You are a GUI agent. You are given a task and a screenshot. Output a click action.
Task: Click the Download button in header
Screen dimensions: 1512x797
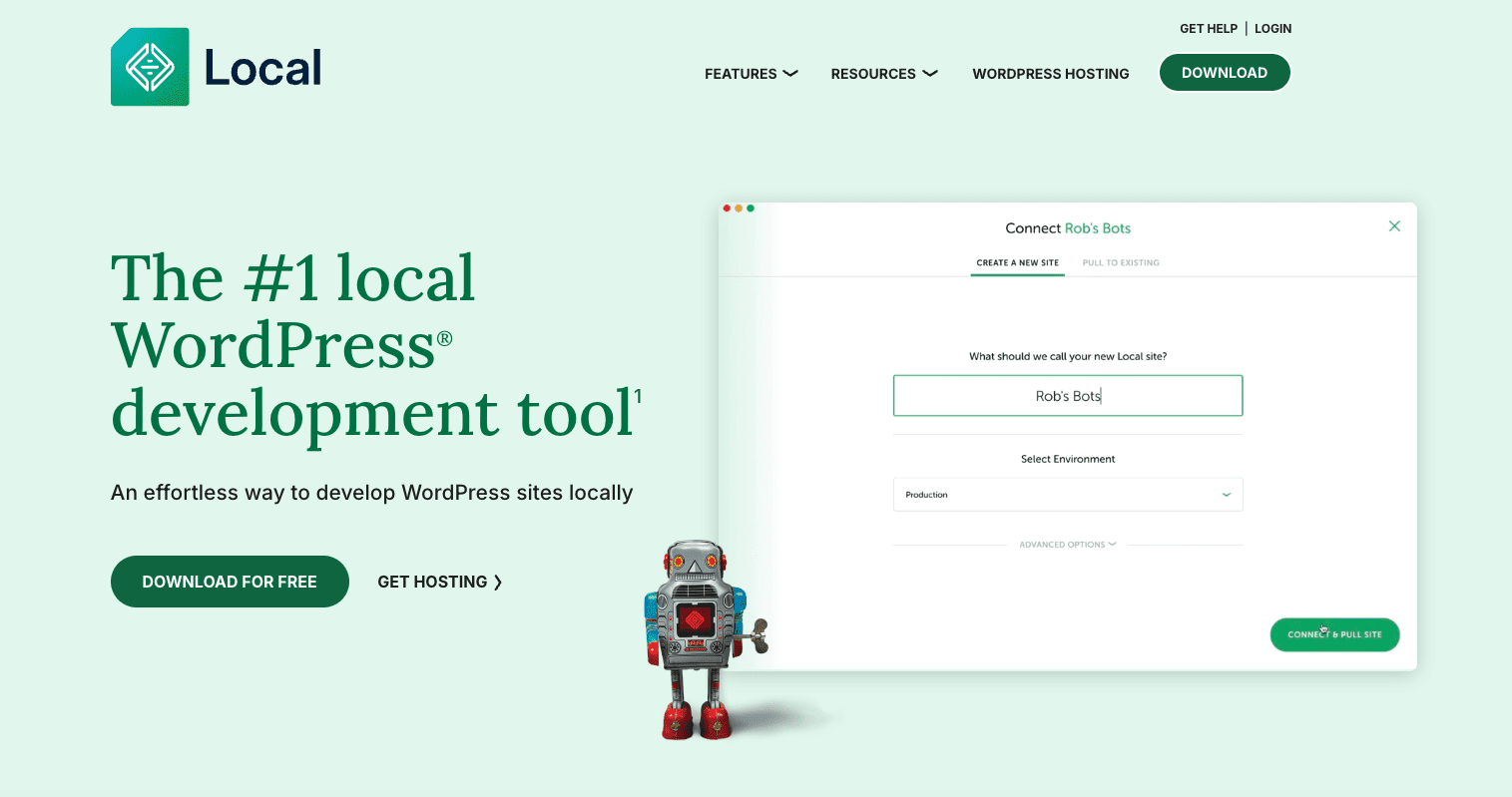click(1225, 73)
